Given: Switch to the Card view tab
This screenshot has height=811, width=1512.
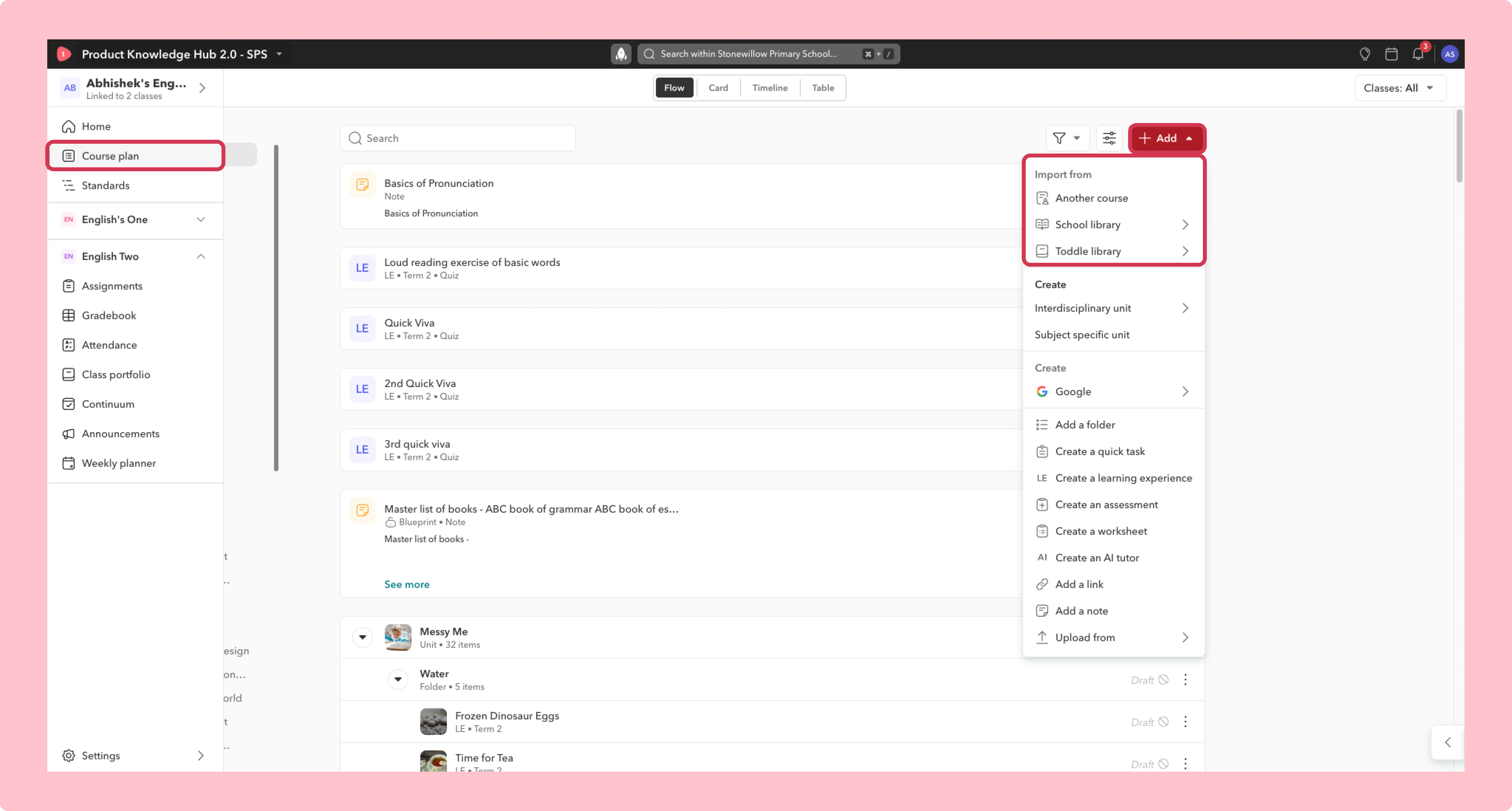Looking at the screenshot, I should click(718, 88).
